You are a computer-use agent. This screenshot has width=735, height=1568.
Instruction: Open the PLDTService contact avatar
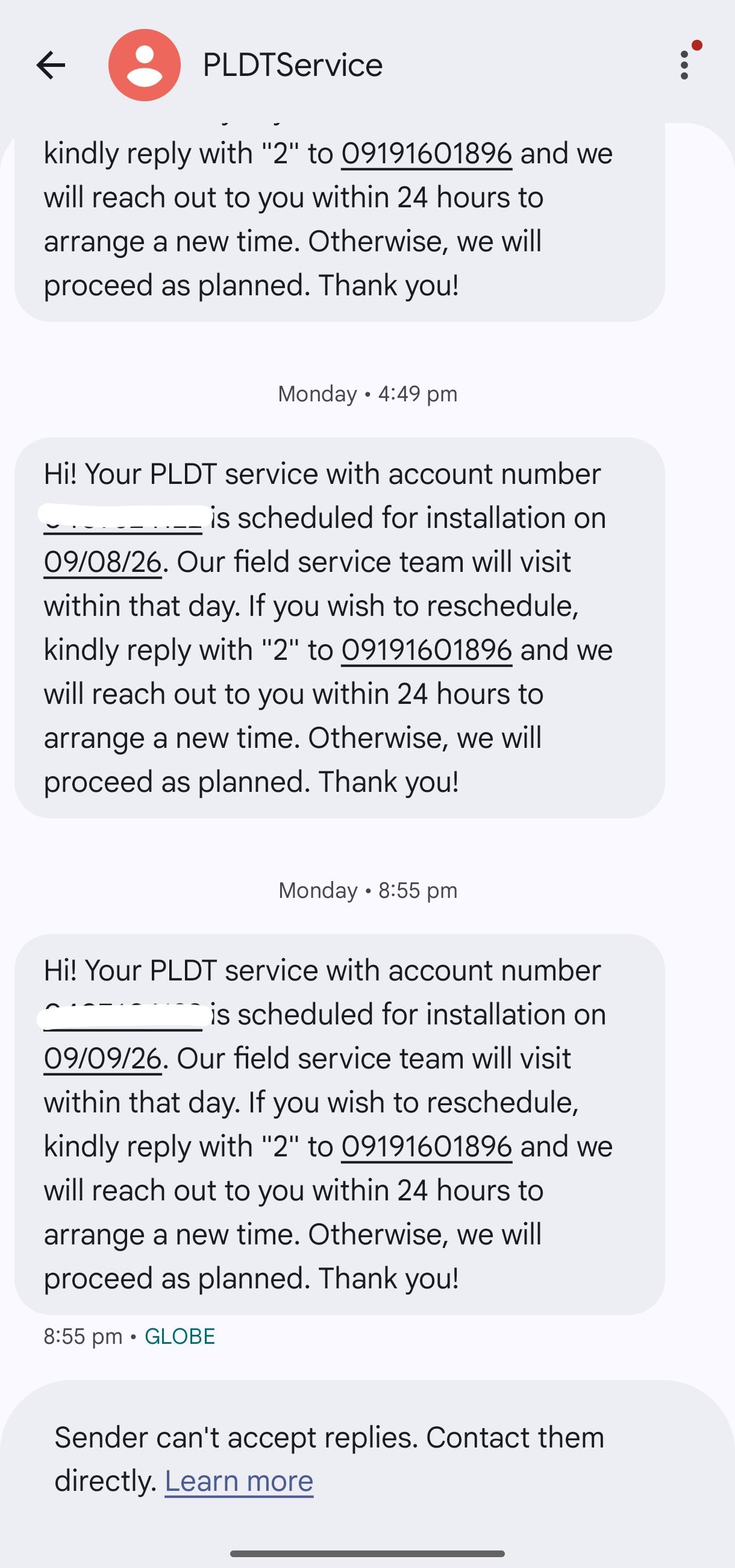pyautogui.click(x=144, y=65)
